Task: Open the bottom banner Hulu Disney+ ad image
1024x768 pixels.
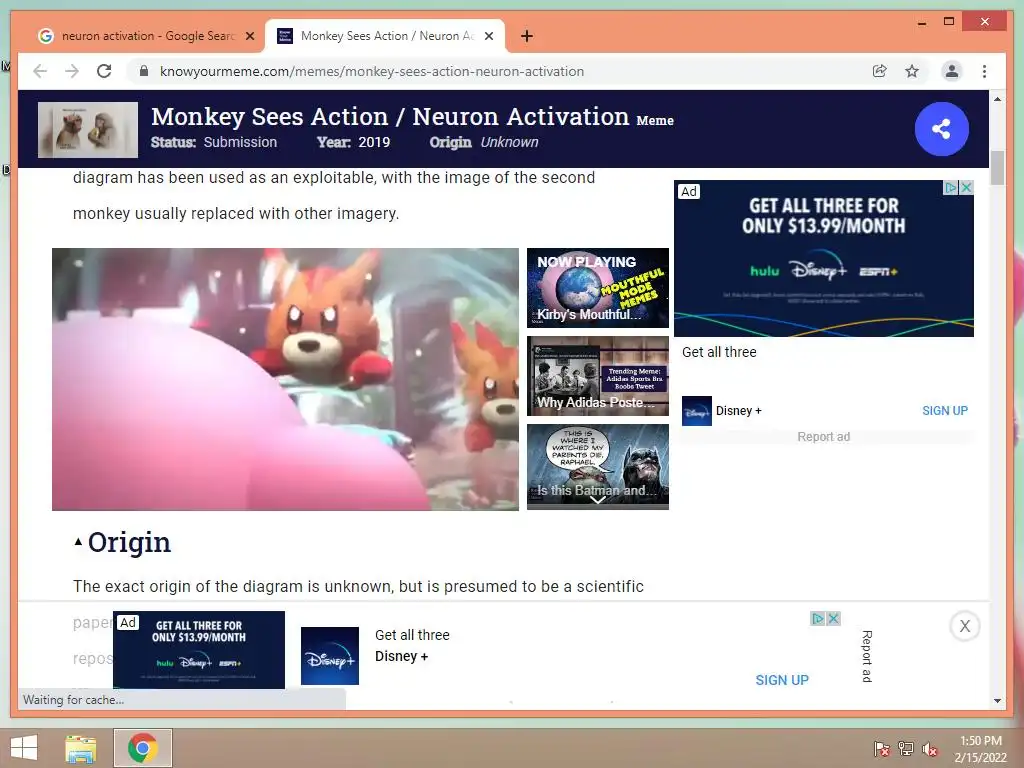Action: [x=199, y=650]
